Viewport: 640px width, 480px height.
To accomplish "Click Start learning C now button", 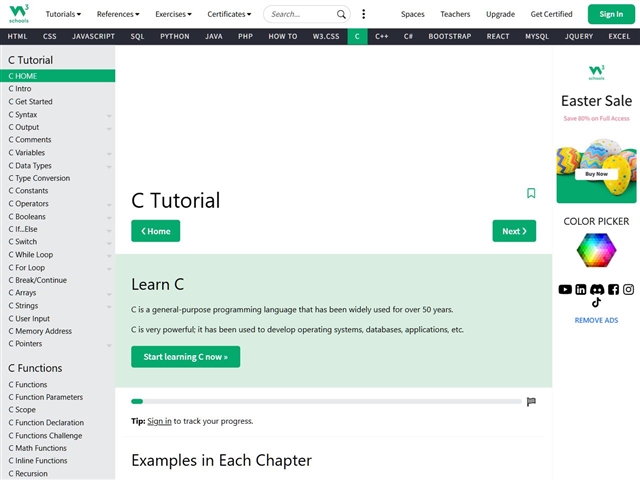I will pyautogui.click(x=185, y=357).
